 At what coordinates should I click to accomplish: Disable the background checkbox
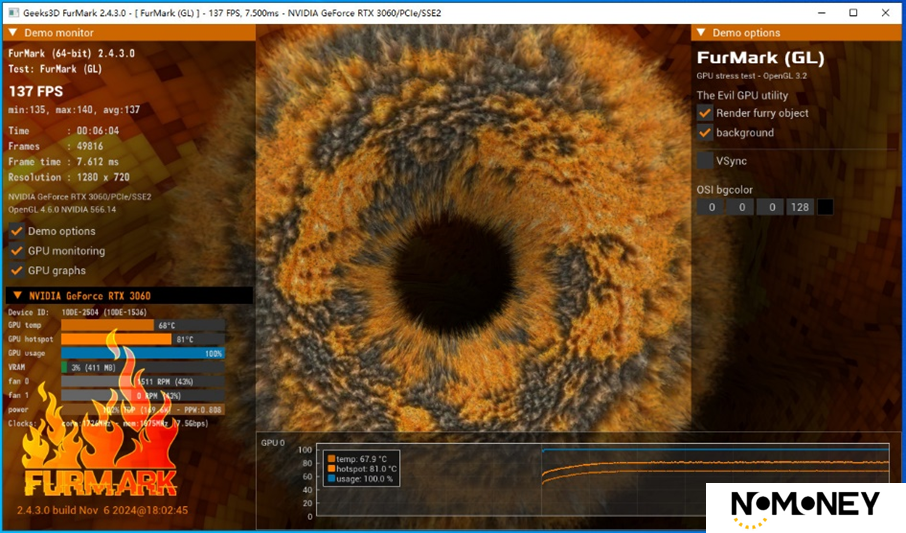point(705,133)
